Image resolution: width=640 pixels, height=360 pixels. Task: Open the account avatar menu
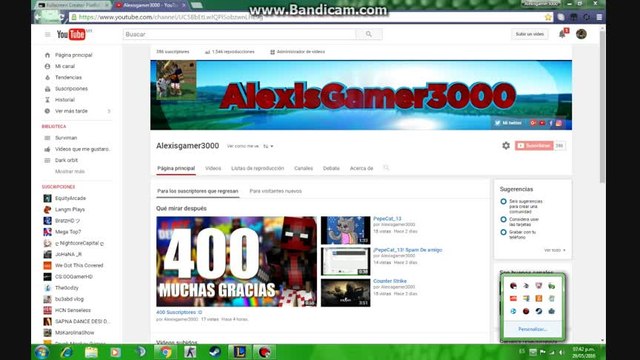point(581,34)
